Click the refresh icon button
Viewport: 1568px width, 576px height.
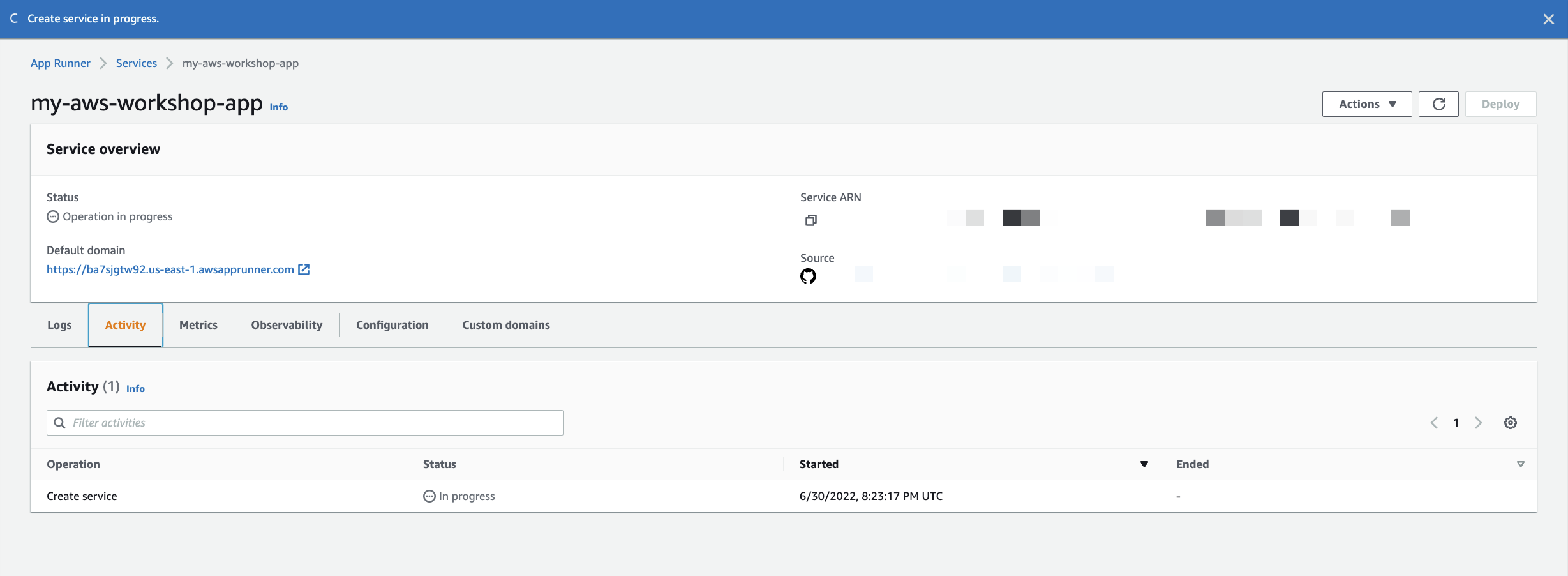click(1438, 104)
